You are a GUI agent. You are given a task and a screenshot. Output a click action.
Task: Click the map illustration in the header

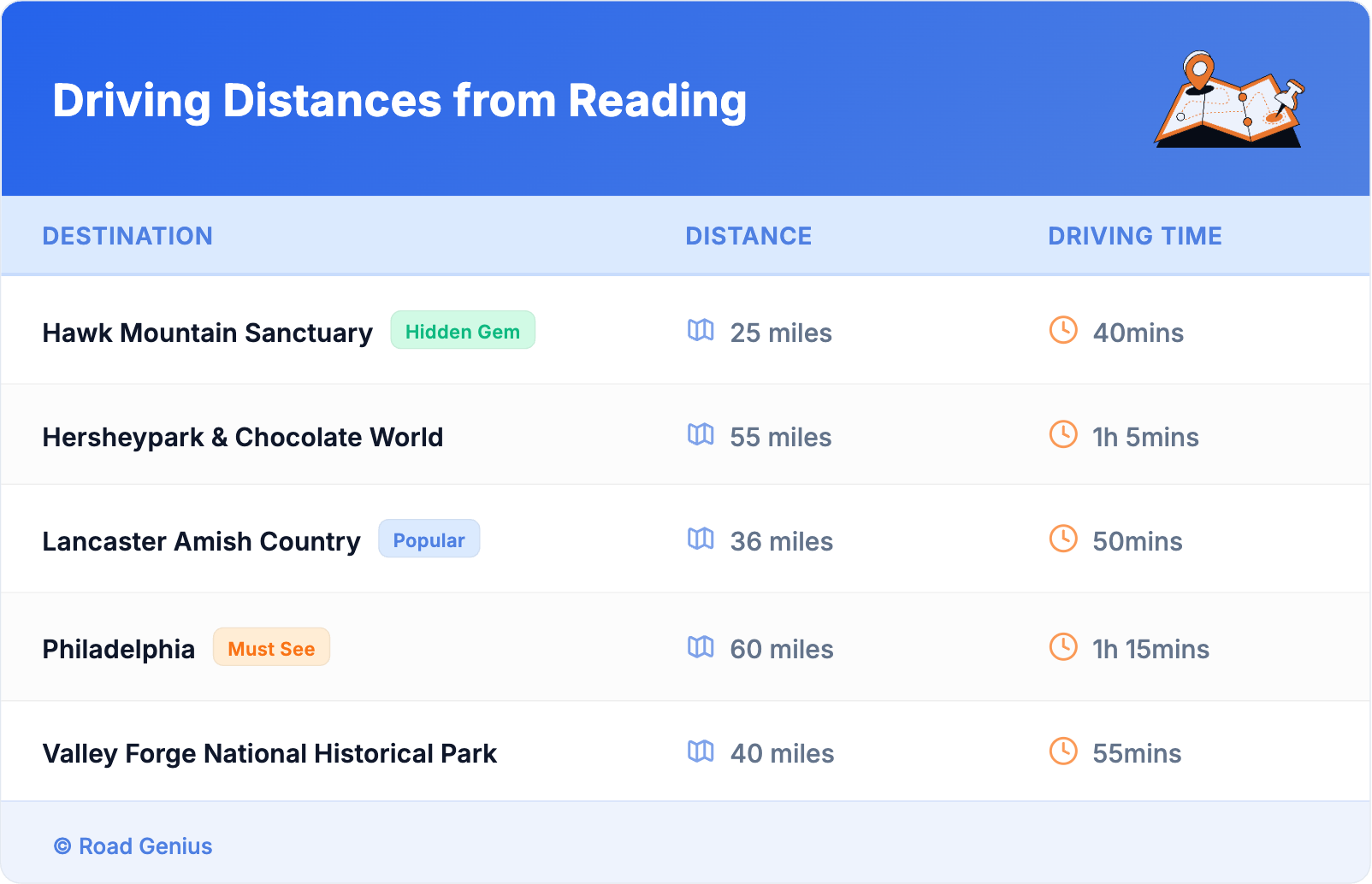[x=1230, y=101]
